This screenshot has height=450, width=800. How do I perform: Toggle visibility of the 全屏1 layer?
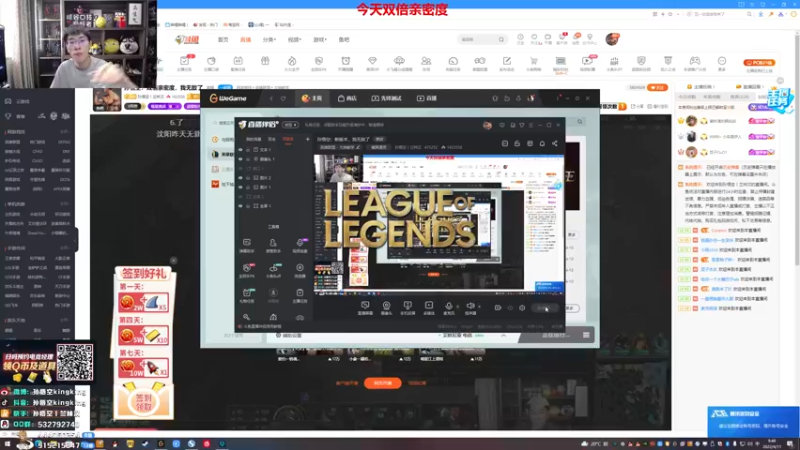(x=240, y=206)
